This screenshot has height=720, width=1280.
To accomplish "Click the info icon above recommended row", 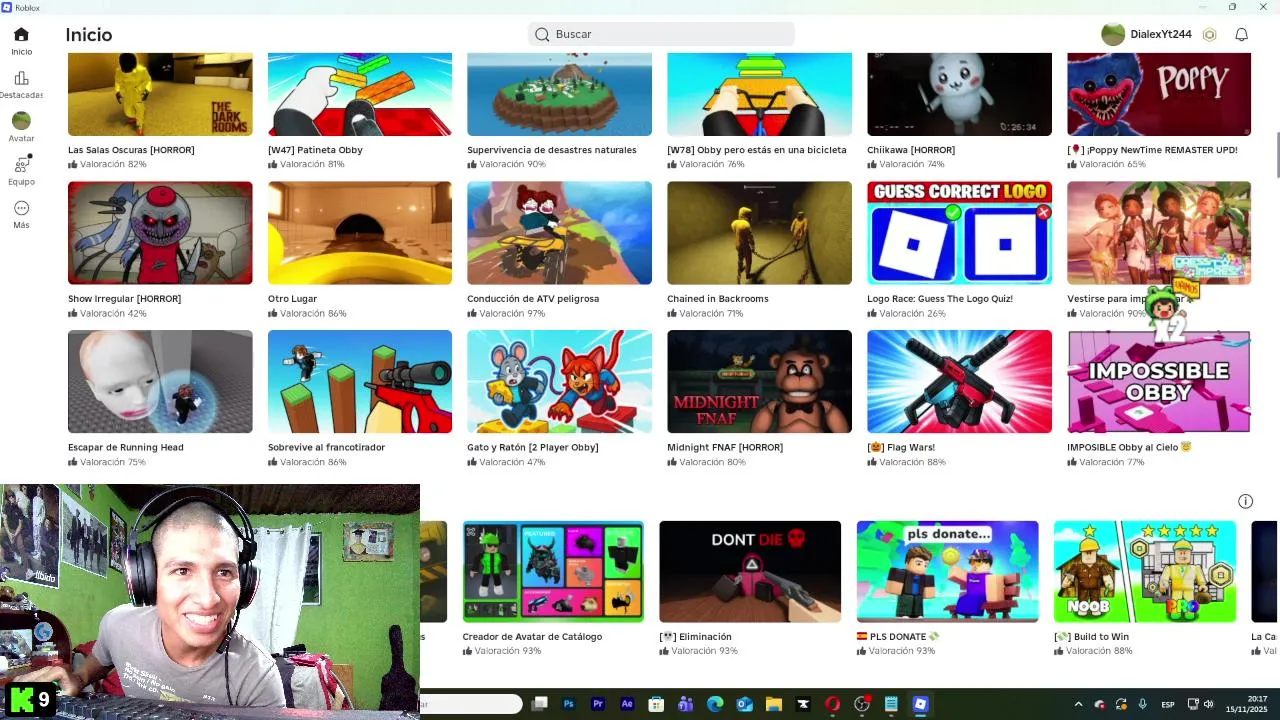I will click(1245, 501).
